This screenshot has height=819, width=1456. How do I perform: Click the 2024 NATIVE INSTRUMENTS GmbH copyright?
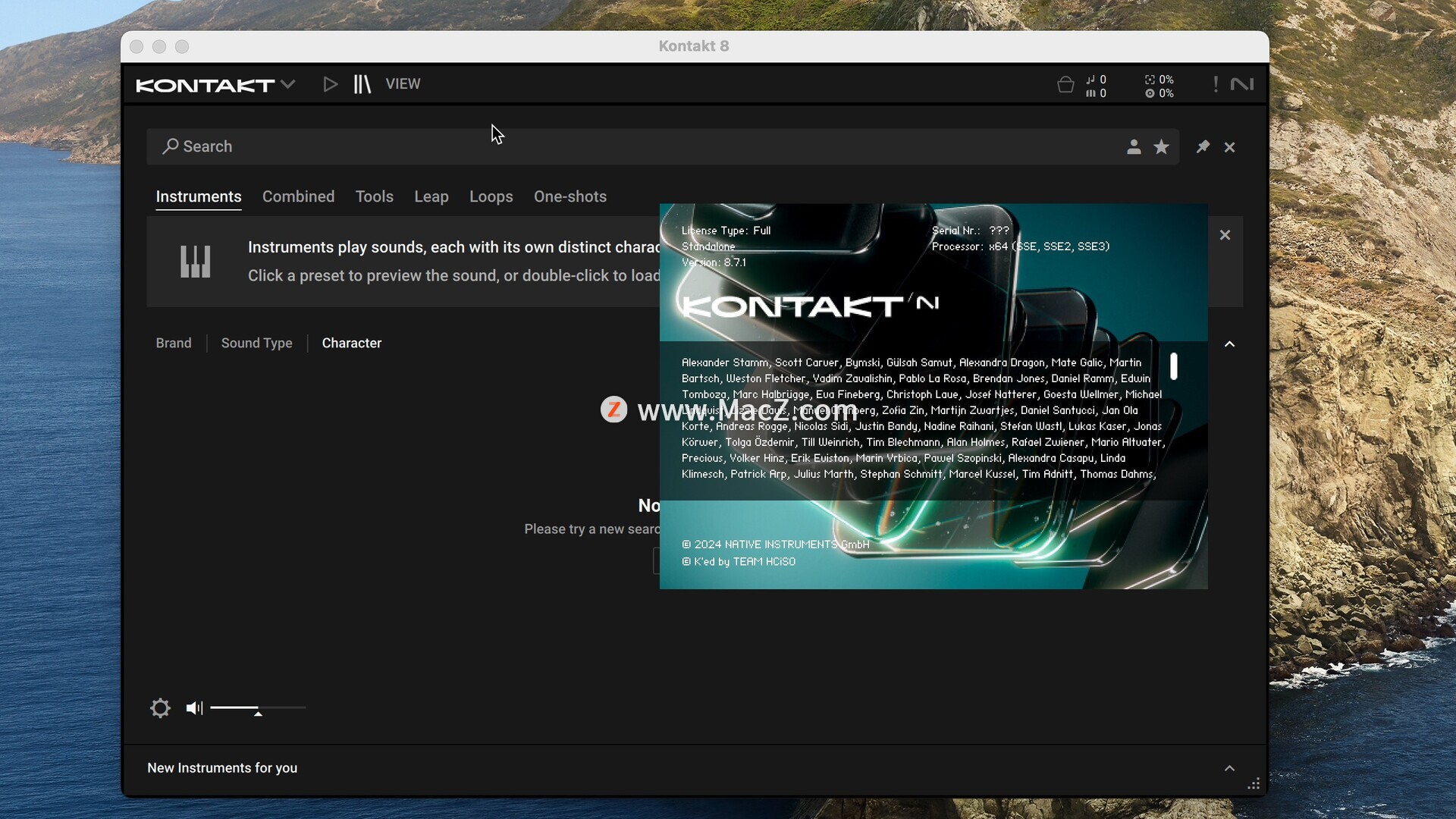click(x=776, y=544)
